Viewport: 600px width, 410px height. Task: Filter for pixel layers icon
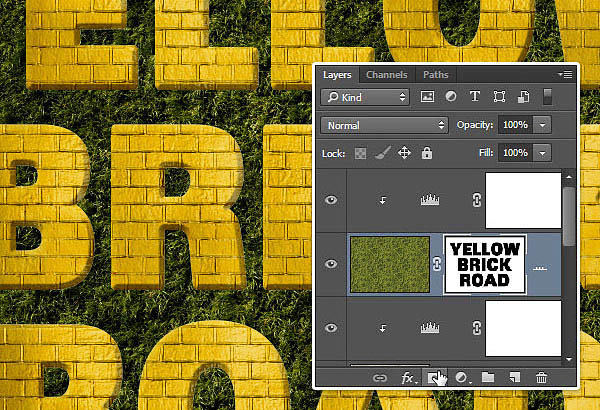coord(427,96)
